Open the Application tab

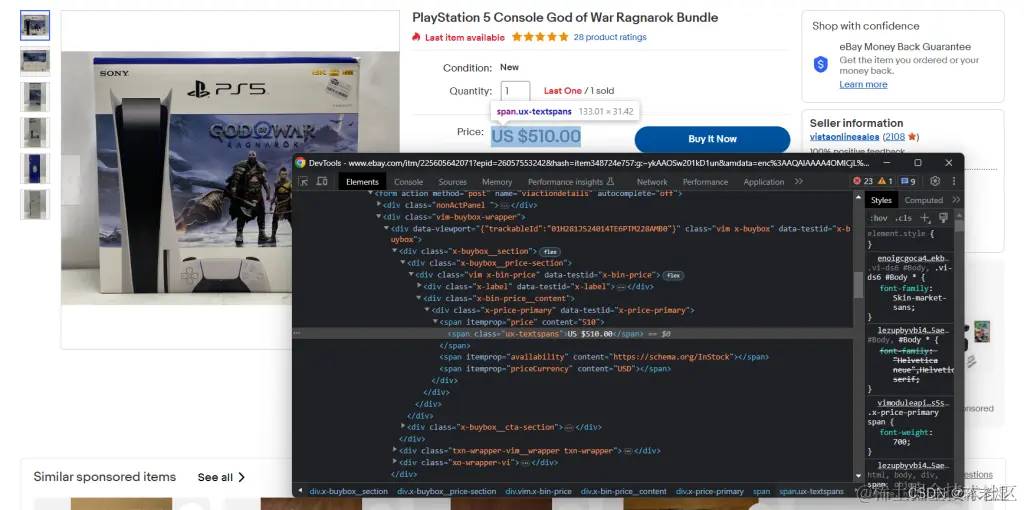tap(763, 182)
